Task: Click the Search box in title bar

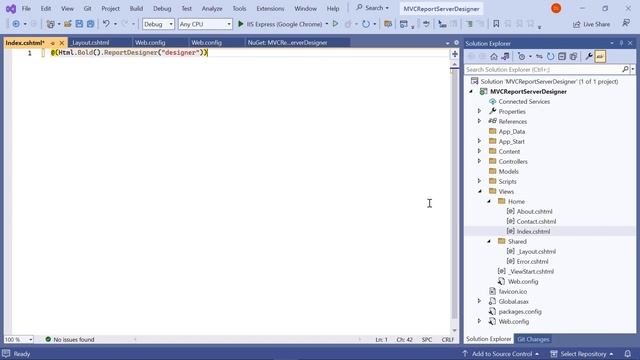Action: (372, 8)
